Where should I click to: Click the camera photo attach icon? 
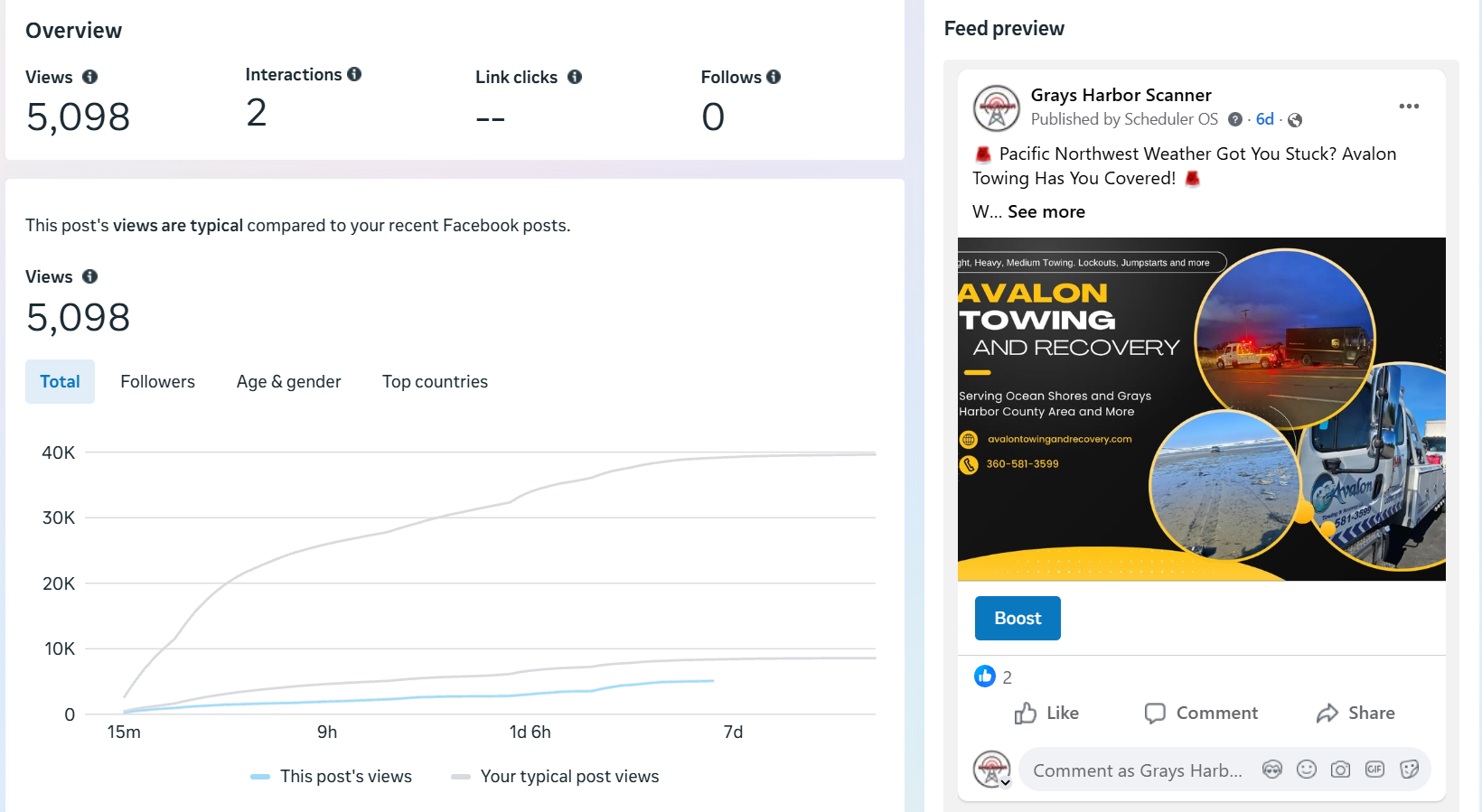[x=1340, y=770]
